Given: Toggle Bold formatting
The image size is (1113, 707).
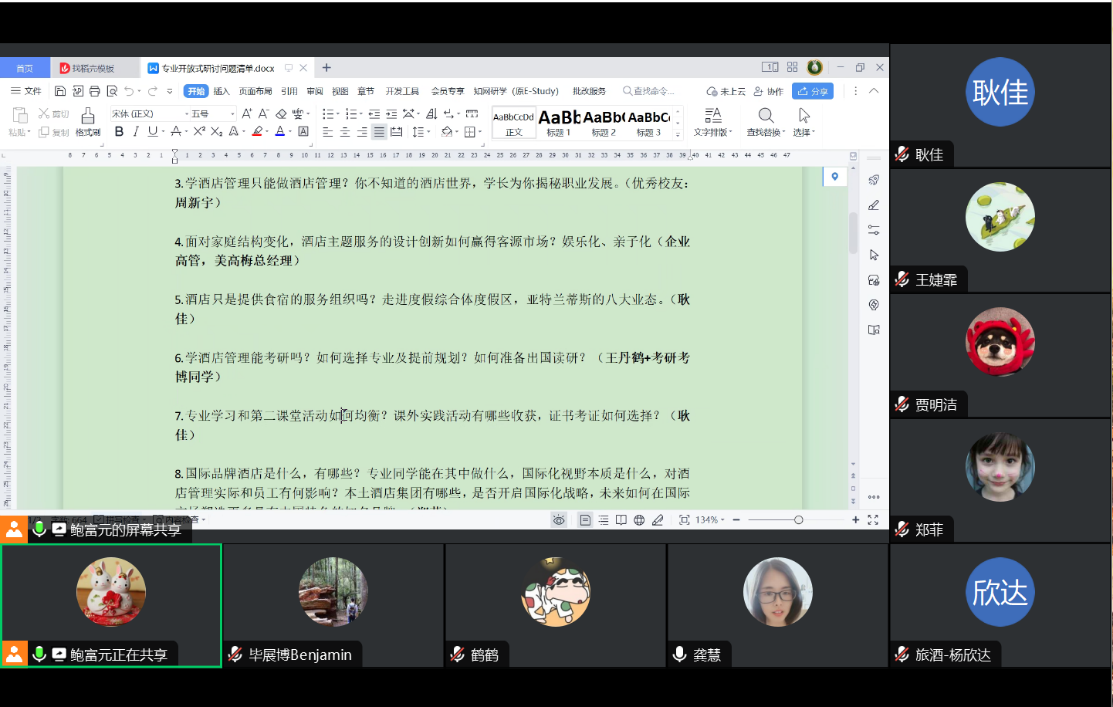Looking at the screenshot, I should click(119, 131).
